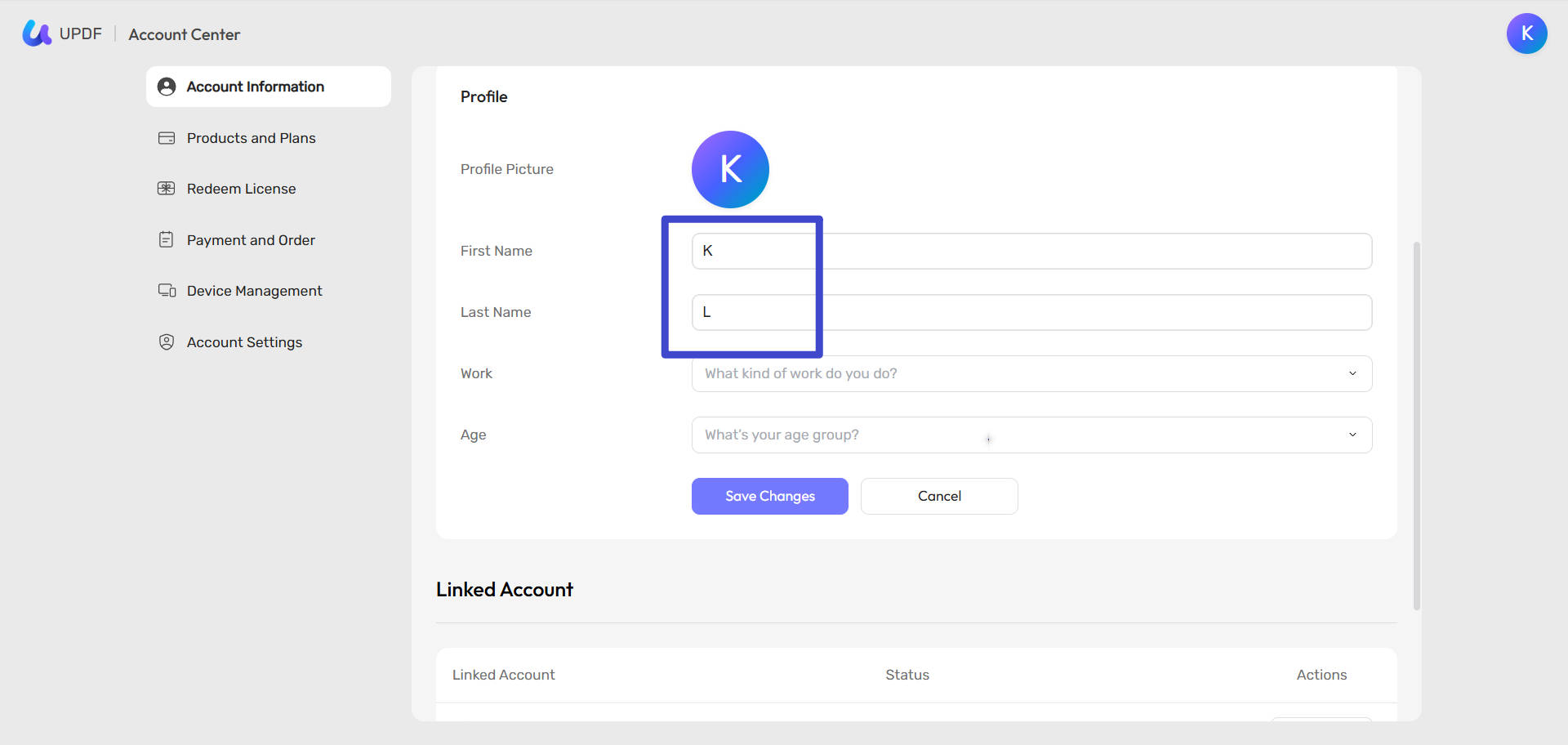Click the Payment and Order receipt icon

(167, 240)
